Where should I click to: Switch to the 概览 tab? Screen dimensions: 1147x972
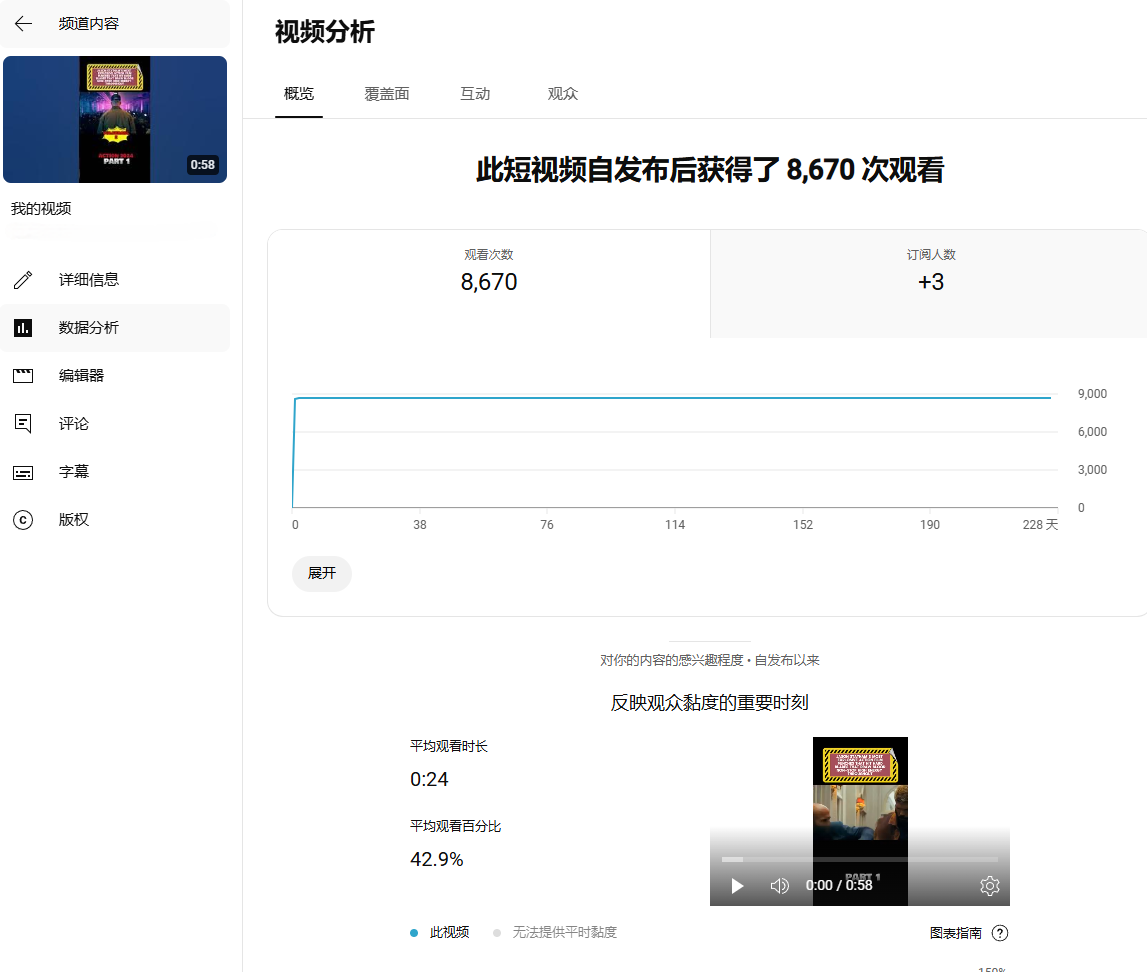[x=298, y=94]
